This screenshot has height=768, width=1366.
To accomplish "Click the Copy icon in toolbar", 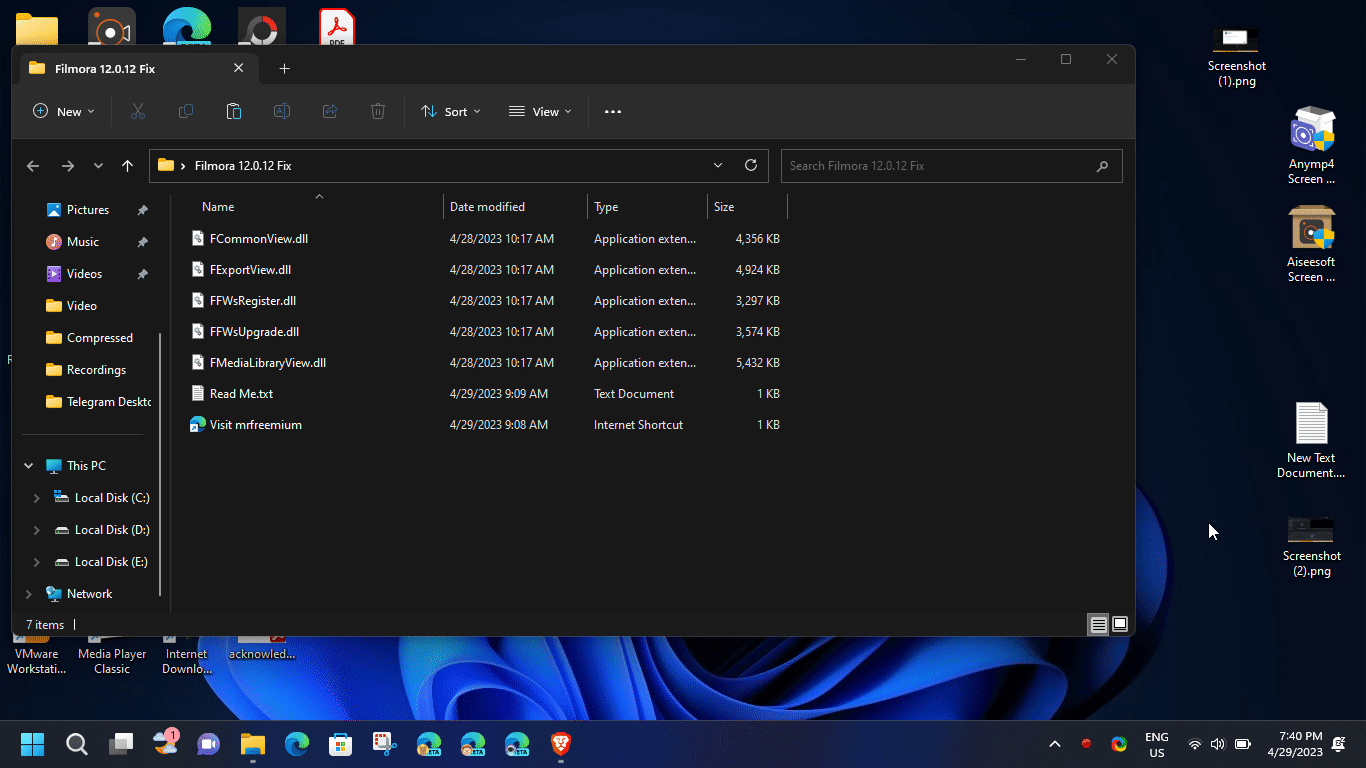I will click(186, 111).
